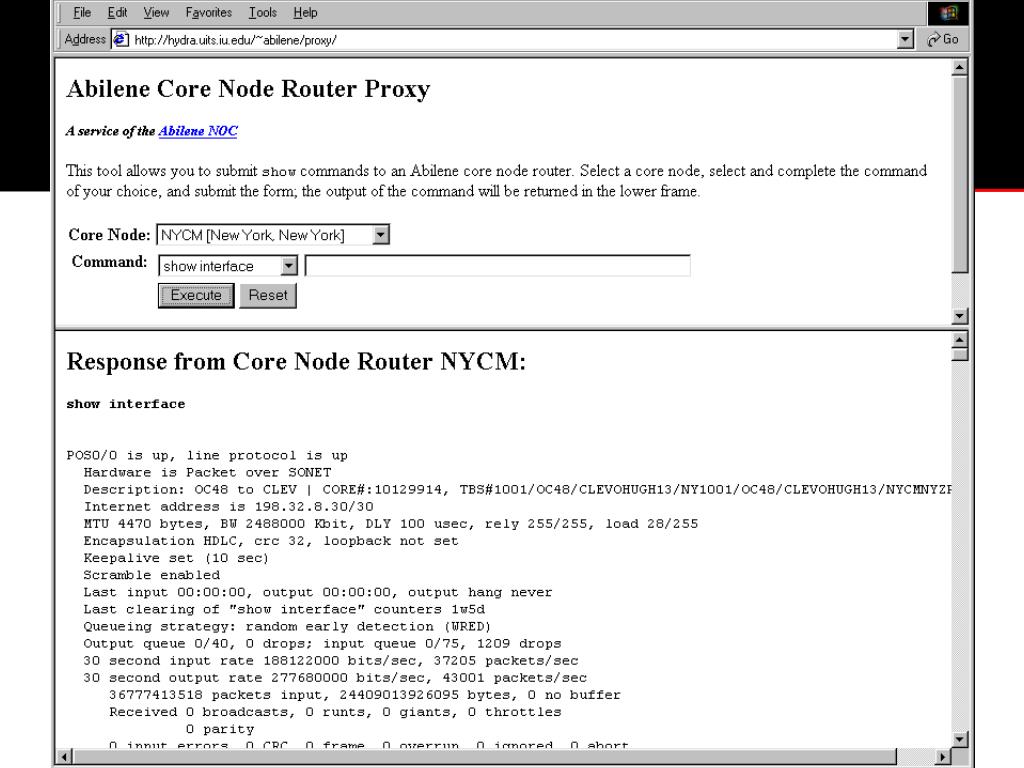
Task: Click 'Queueing strategy: random early detection' line
Action: pyautogui.click(x=287, y=626)
